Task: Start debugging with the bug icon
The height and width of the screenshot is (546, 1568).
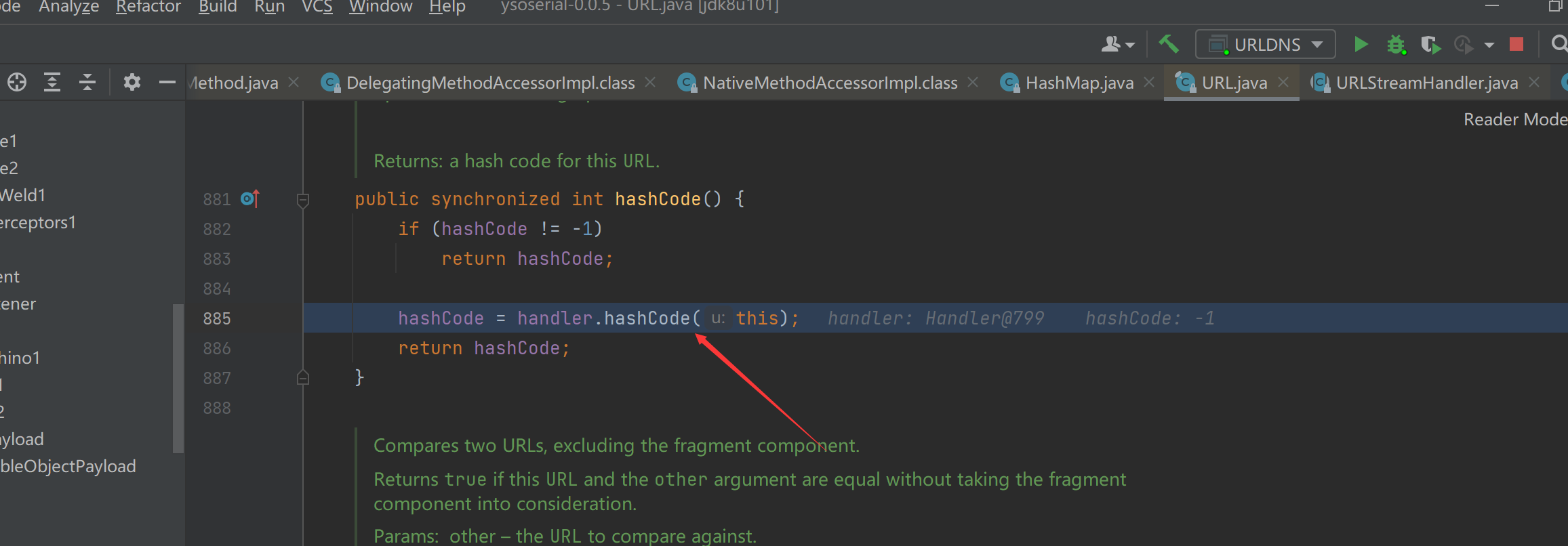Action: point(1396,45)
